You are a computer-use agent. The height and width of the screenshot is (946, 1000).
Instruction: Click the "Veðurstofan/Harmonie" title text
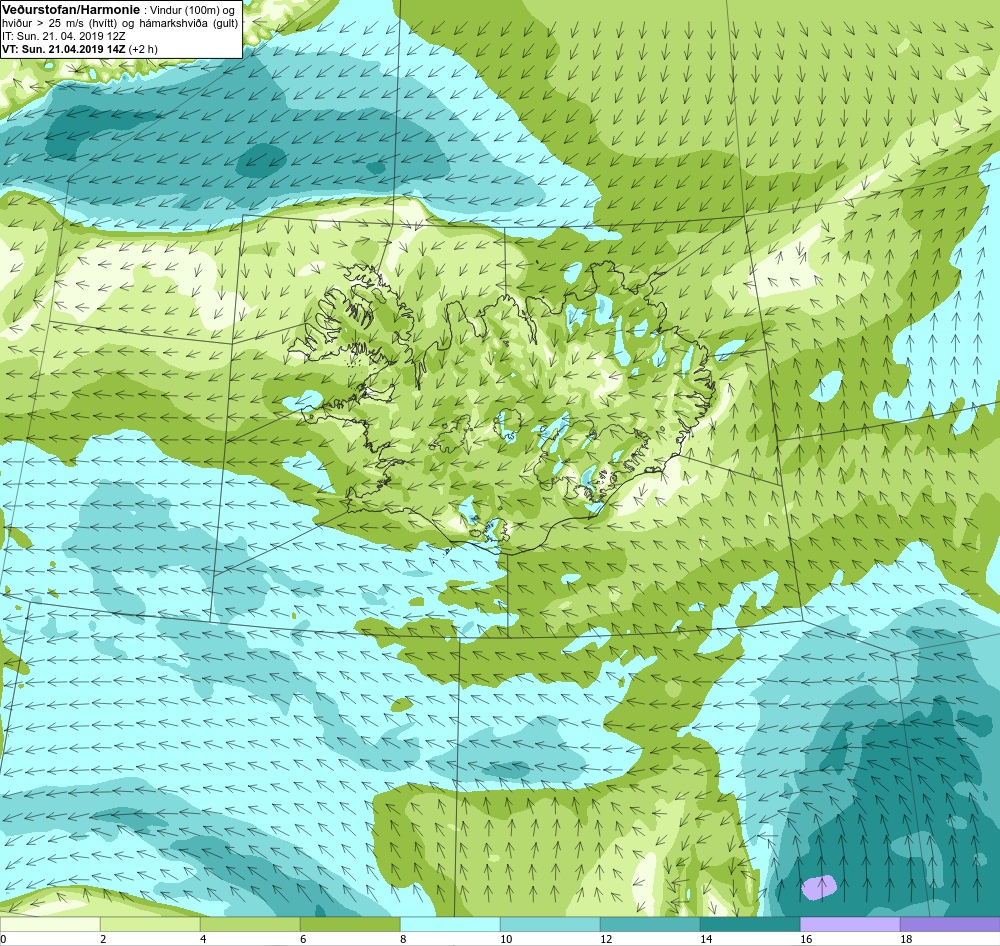tap(70, 10)
